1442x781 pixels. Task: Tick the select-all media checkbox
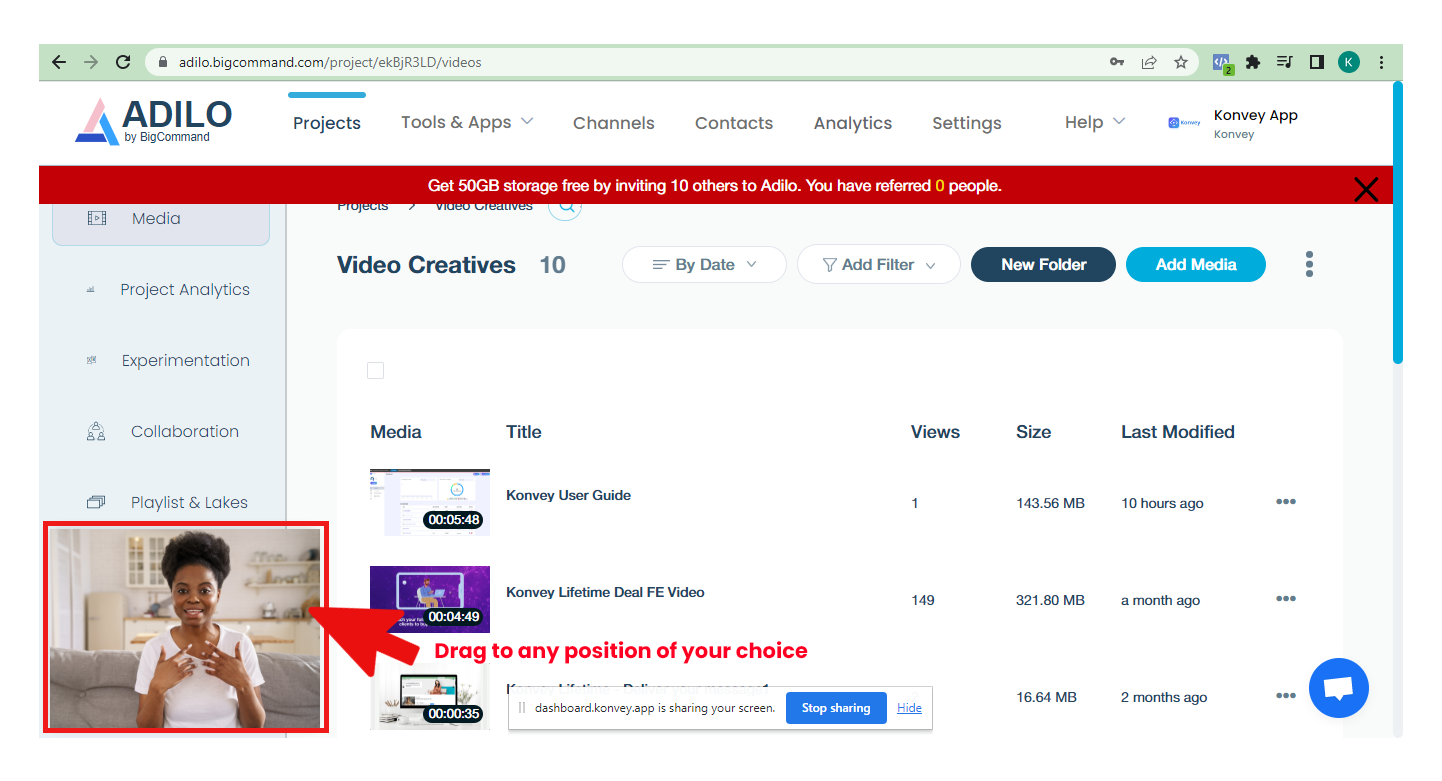(x=375, y=371)
